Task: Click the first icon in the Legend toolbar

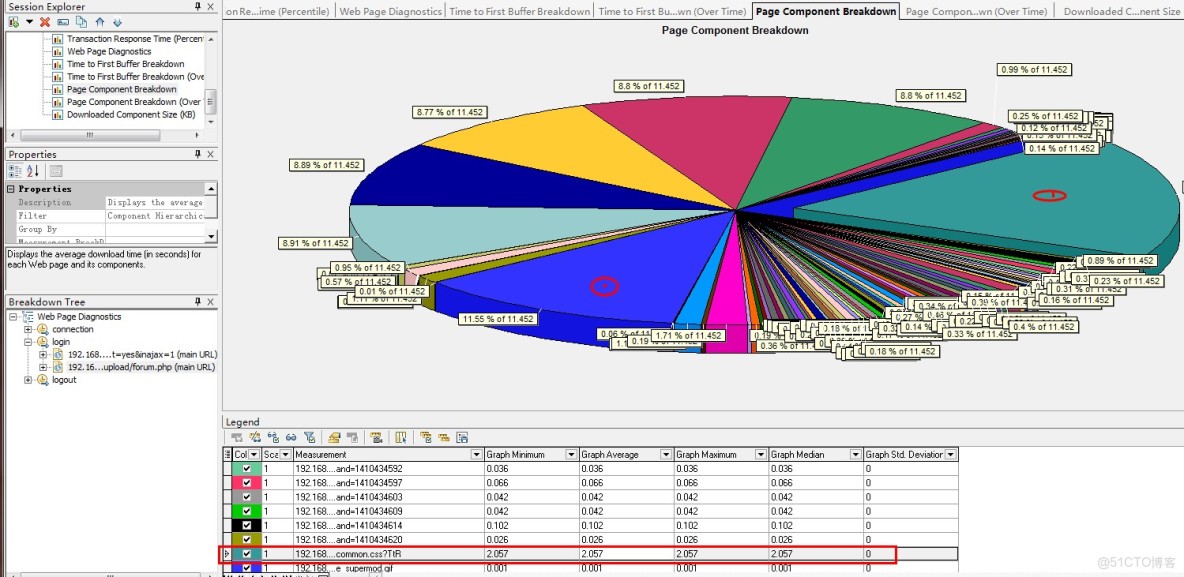Action: click(x=236, y=437)
